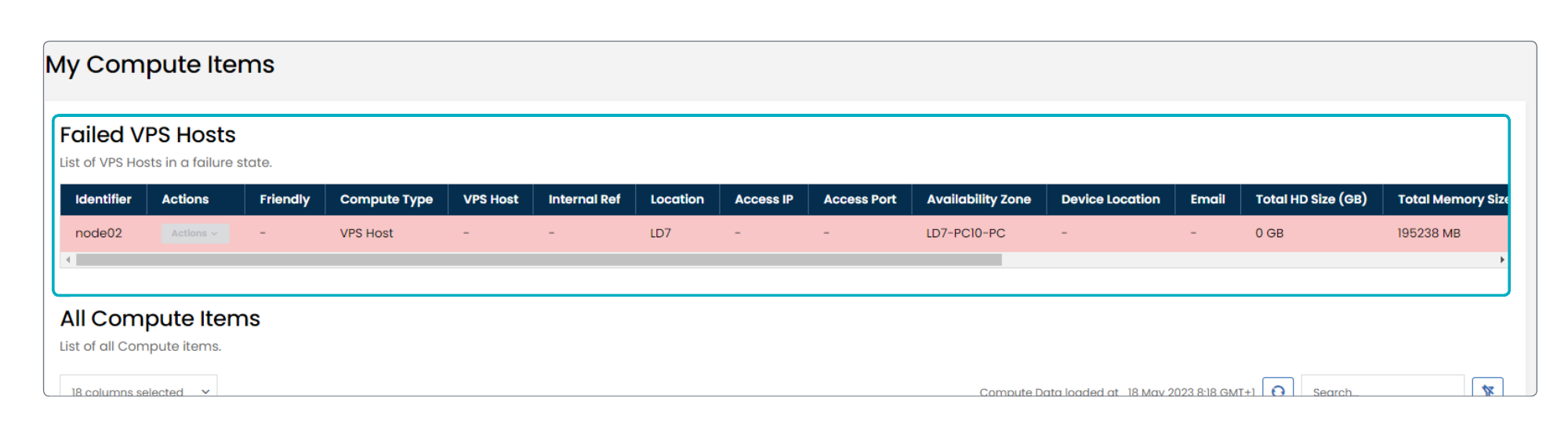Screen dimensions: 1568x430
Task: Click the scrollbar right arrow
Action: 1501,260
